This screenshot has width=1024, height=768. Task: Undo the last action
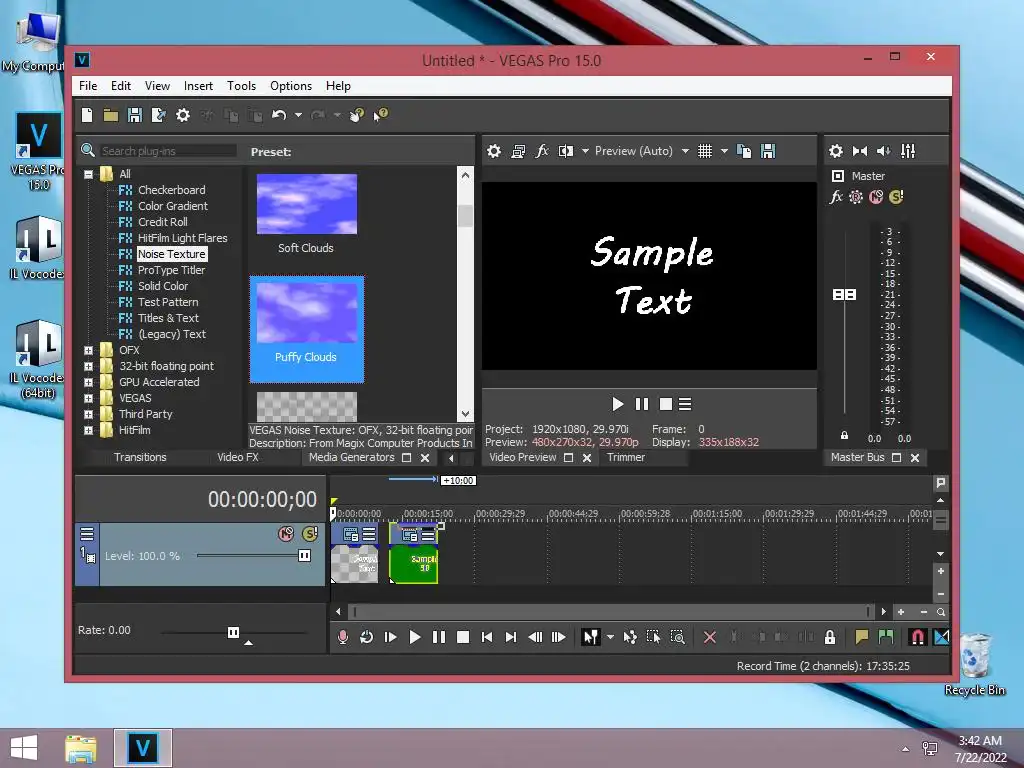(x=279, y=116)
